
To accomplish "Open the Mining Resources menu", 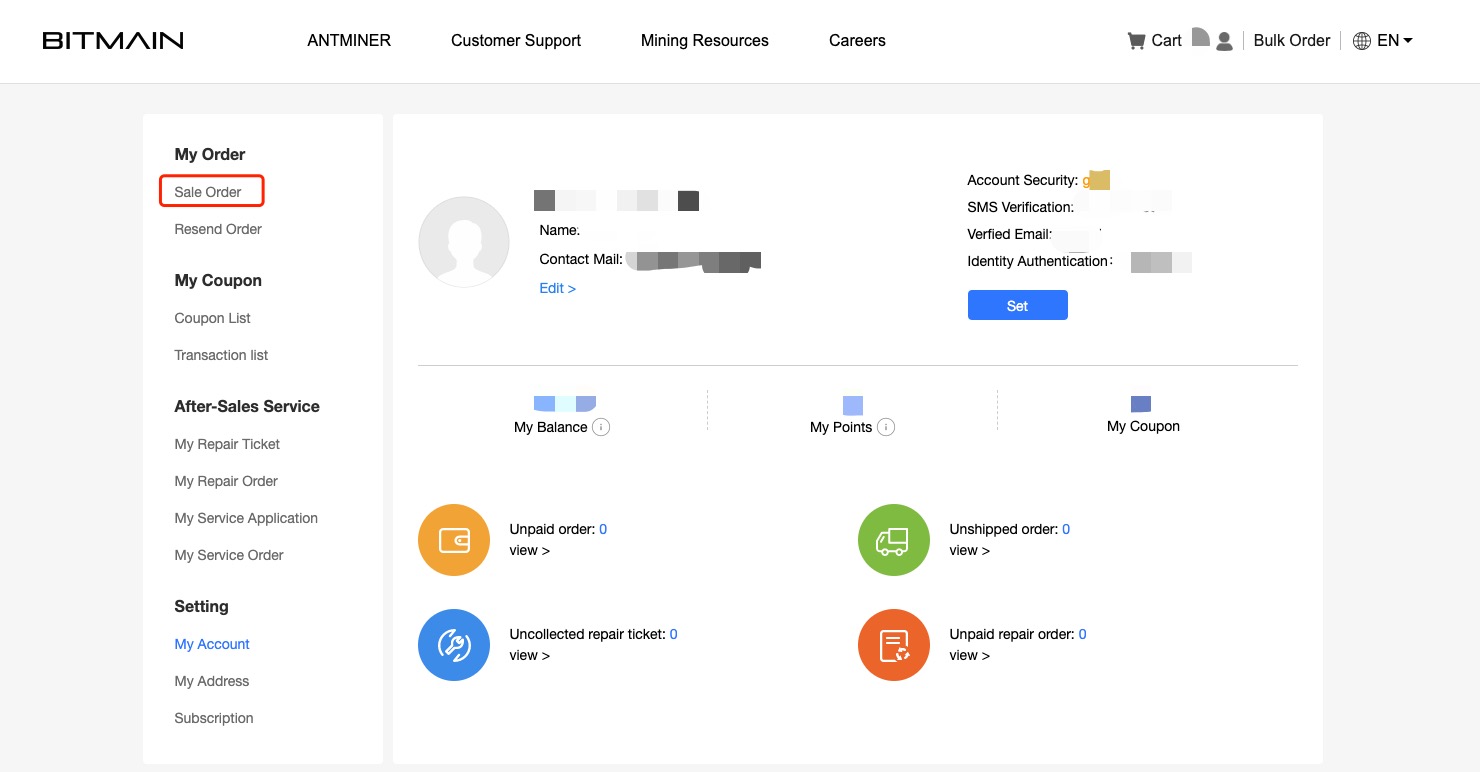I will tap(705, 41).
